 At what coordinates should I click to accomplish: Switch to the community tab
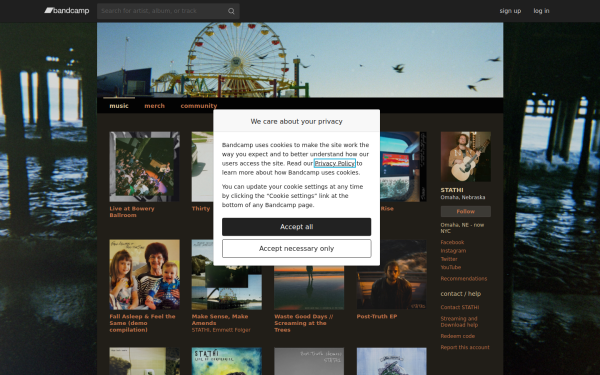click(x=199, y=106)
